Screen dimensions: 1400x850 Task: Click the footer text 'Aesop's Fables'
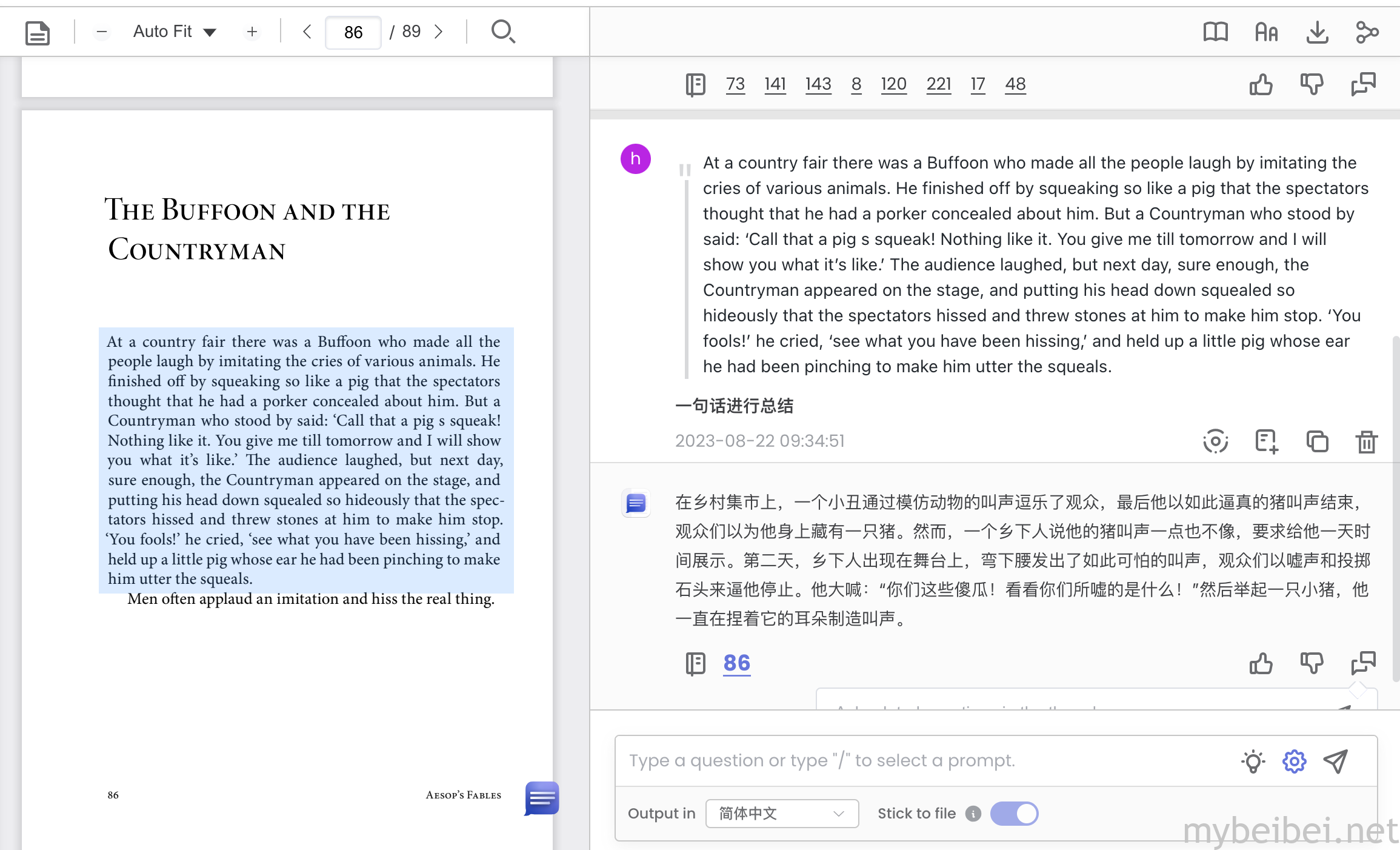tap(463, 795)
